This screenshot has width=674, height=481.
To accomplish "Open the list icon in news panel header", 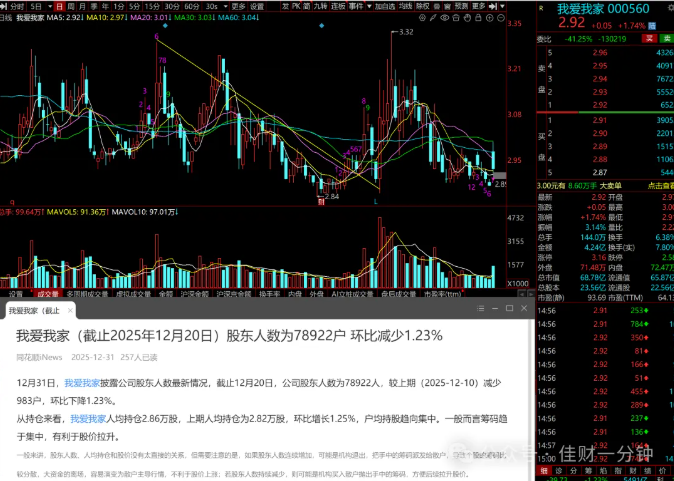I will pyautogui.click(x=481, y=308).
